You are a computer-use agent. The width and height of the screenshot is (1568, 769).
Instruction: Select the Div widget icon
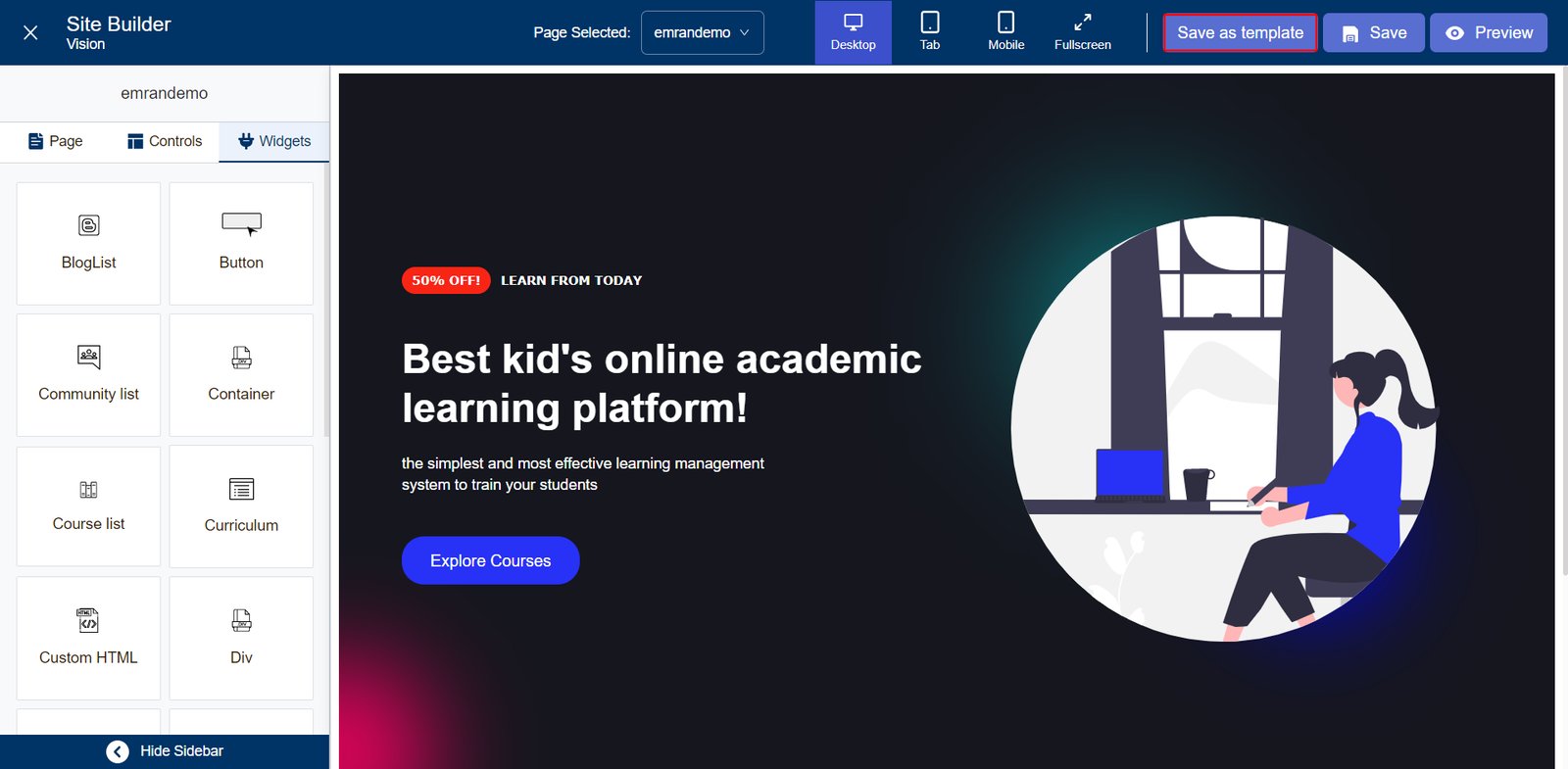point(241,620)
